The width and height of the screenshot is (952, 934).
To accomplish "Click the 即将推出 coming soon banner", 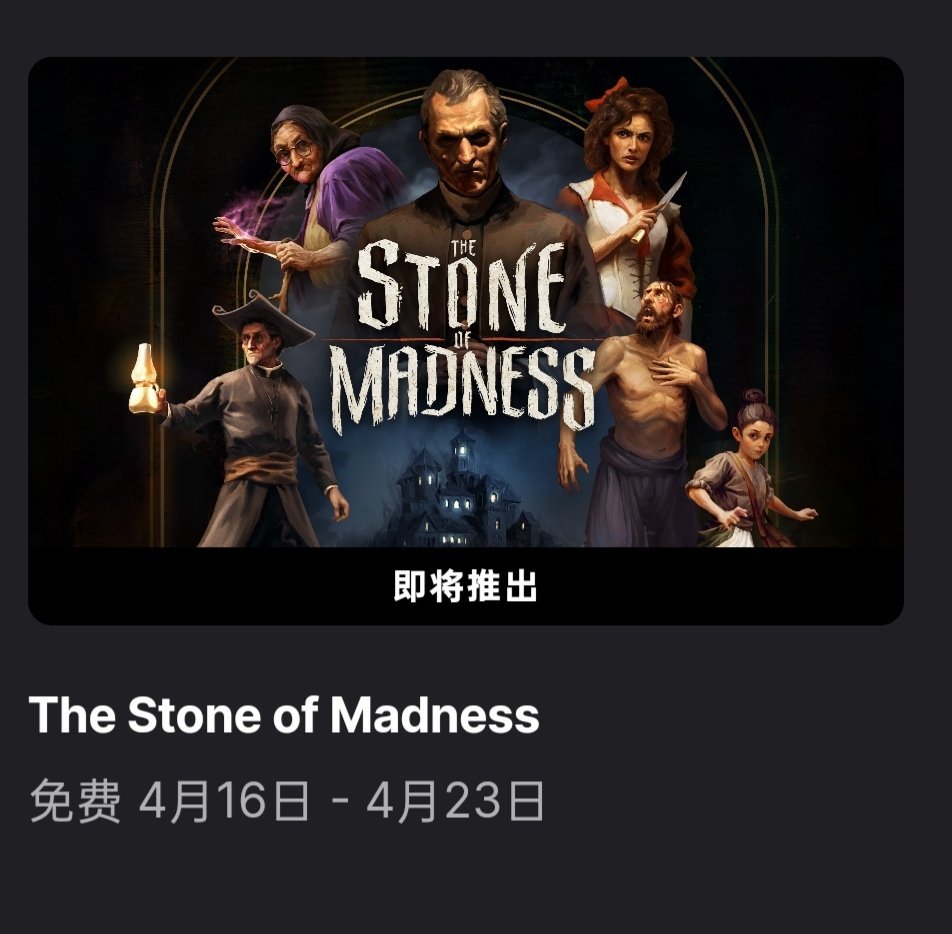I will click(466, 586).
